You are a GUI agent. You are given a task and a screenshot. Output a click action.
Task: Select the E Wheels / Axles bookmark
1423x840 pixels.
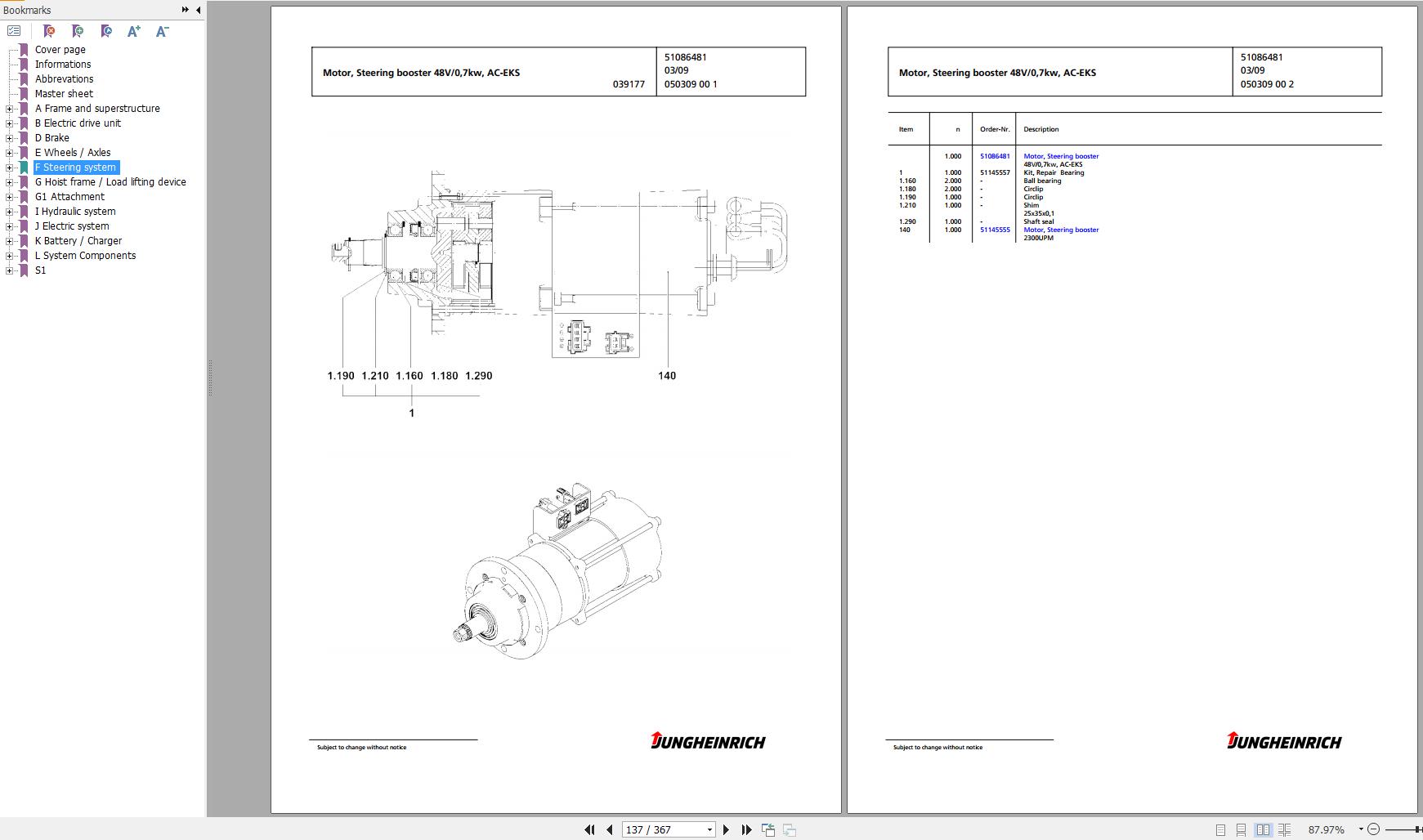click(73, 153)
